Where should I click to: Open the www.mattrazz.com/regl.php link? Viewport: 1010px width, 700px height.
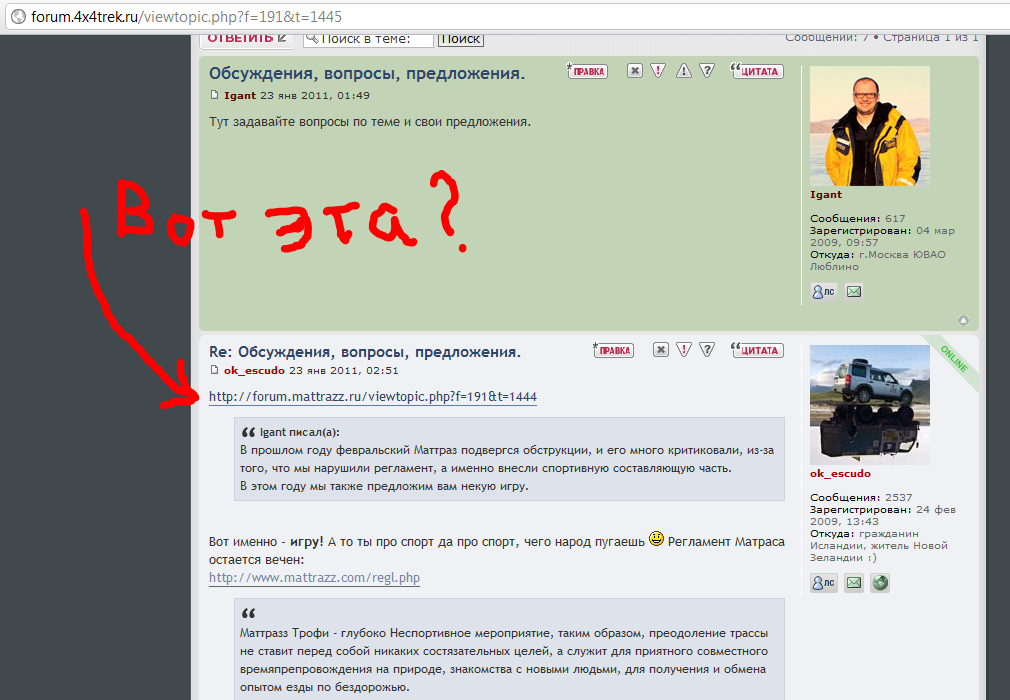(314, 578)
